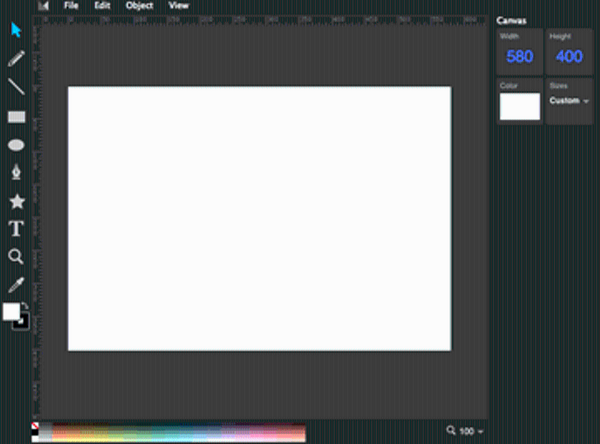
Task: Select the arrow Select tool
Action: (x=16, y=30)
